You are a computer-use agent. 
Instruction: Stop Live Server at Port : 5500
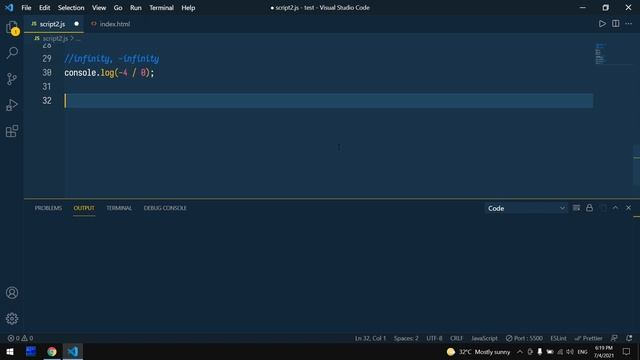tap(524, 338)
